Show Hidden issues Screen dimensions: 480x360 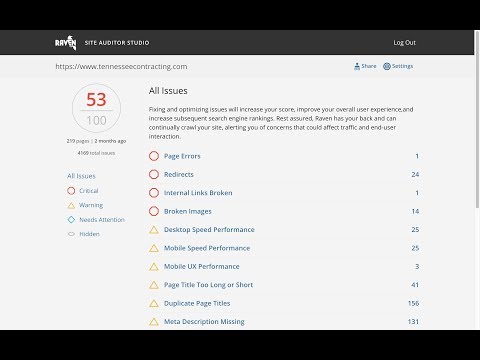89,234
